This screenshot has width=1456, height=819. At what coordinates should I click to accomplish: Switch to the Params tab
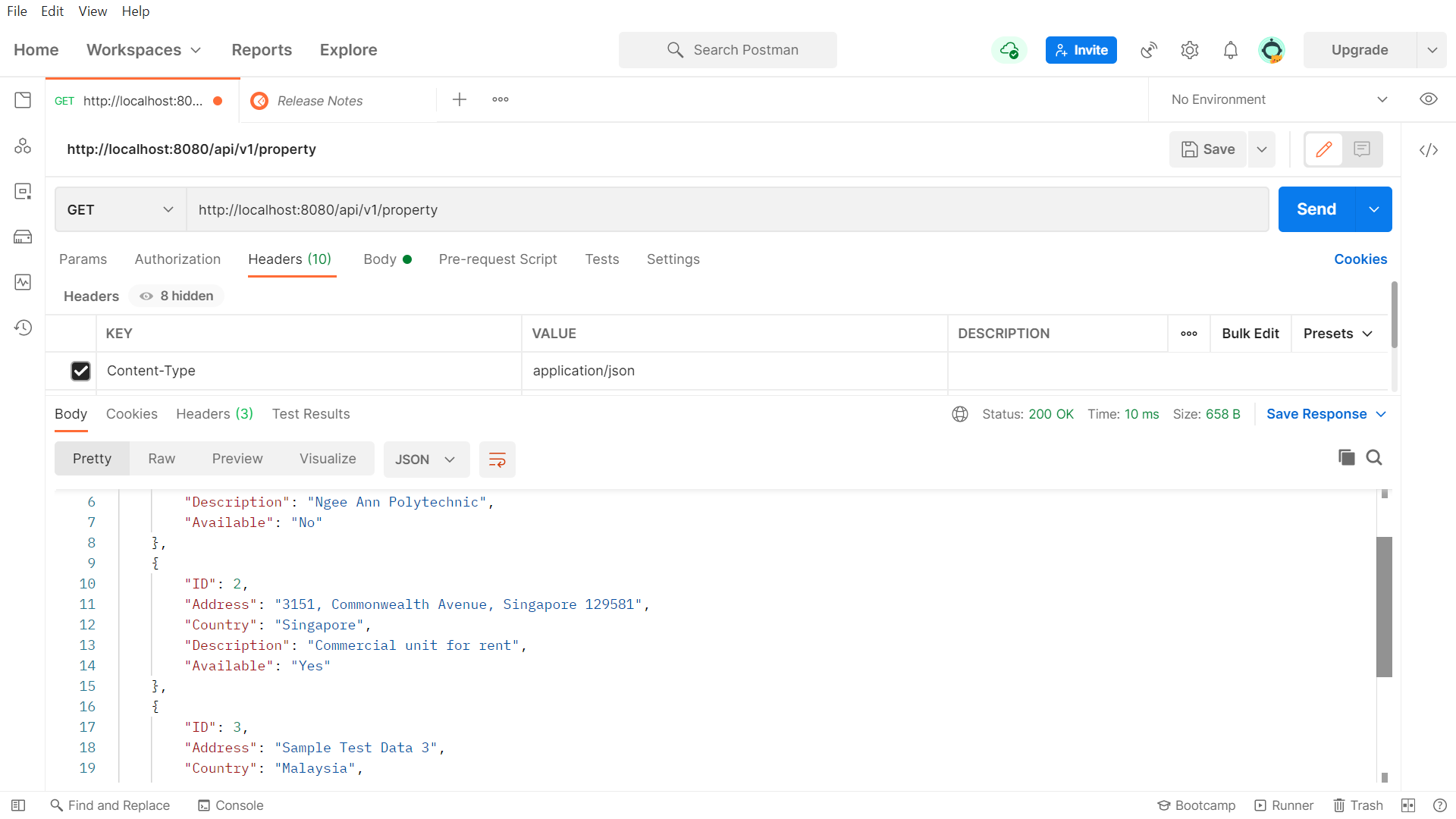(x=83, y=259)
